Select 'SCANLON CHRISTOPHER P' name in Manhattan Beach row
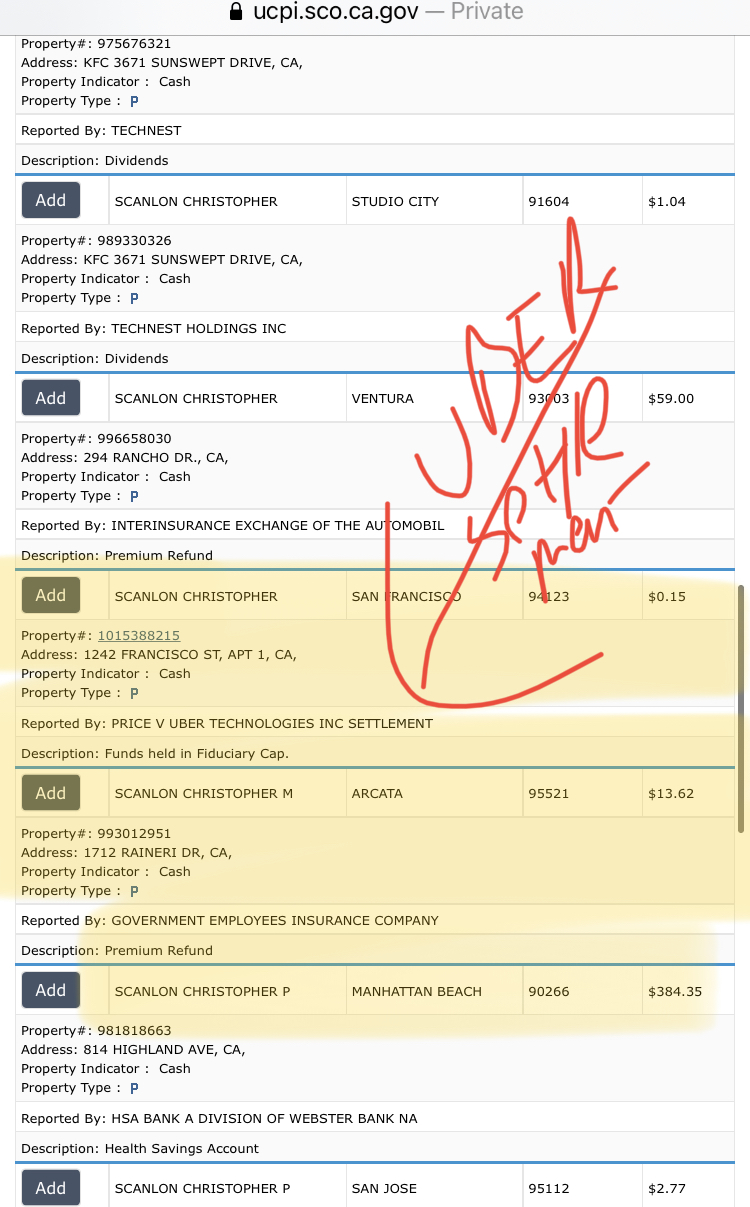This screenshot has height=1207, width=750. [202, 991]
